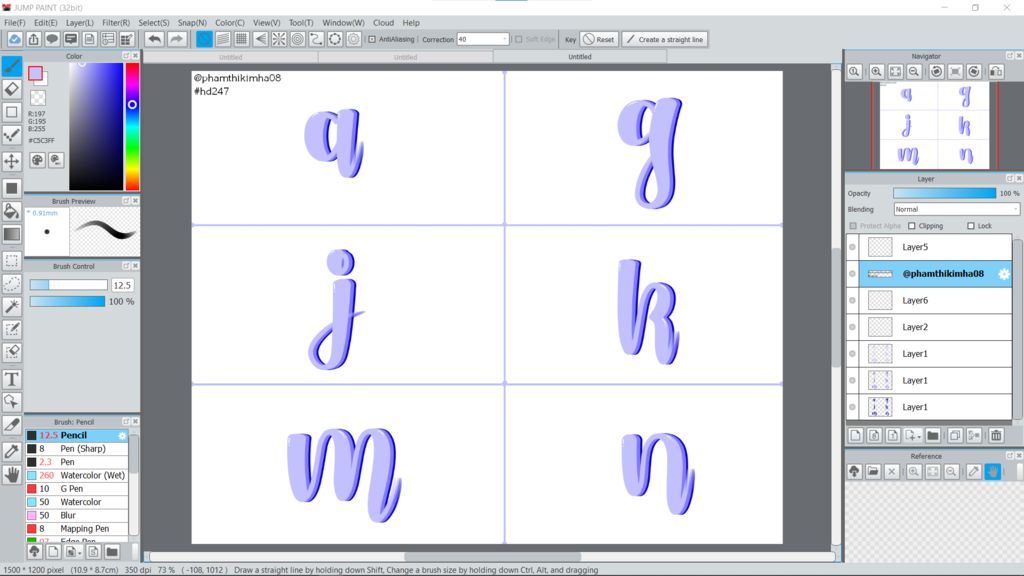
Task: Select the G Pen brush
Action: [77, 488]
